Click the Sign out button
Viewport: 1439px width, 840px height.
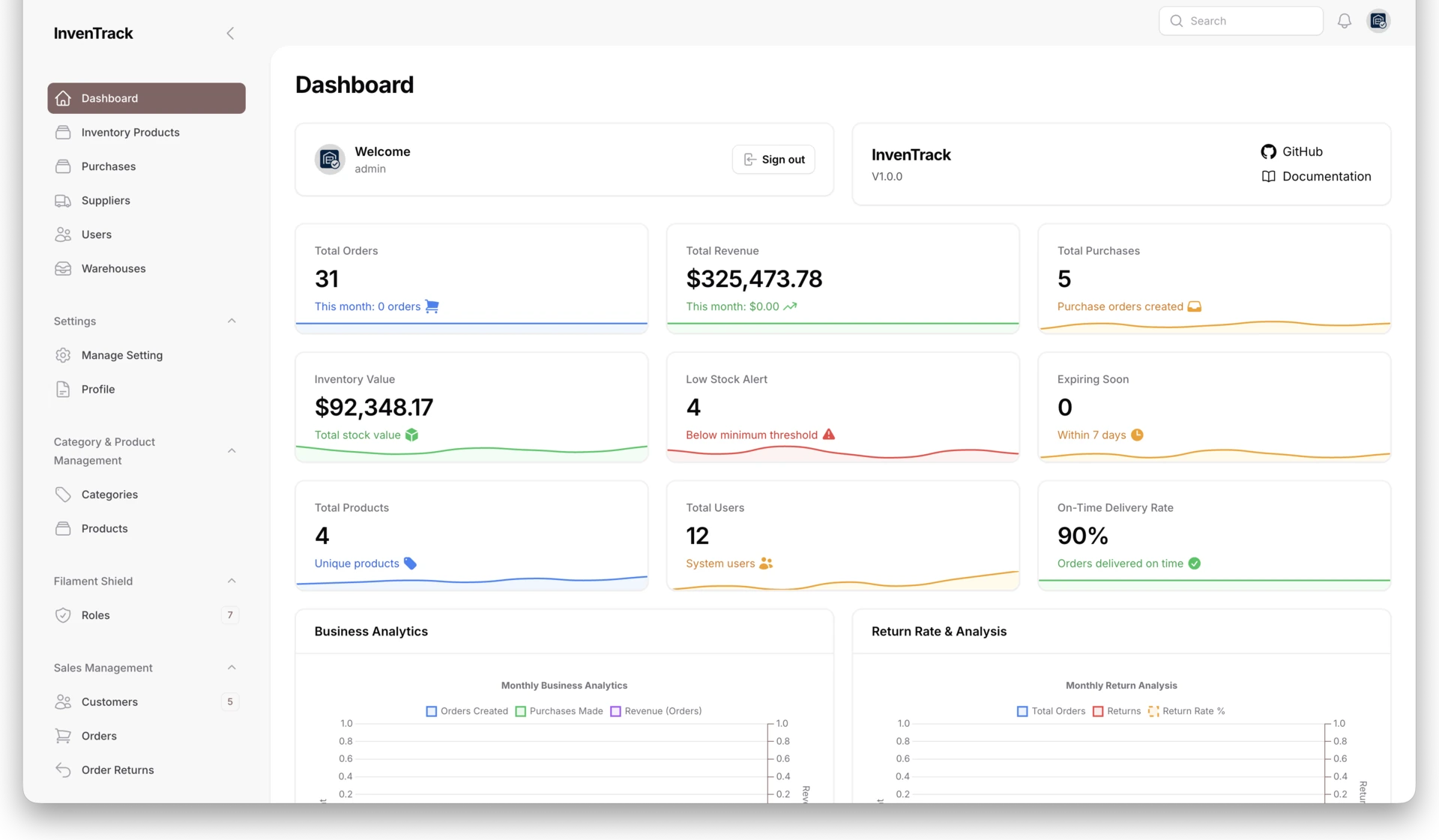point(773,160)
